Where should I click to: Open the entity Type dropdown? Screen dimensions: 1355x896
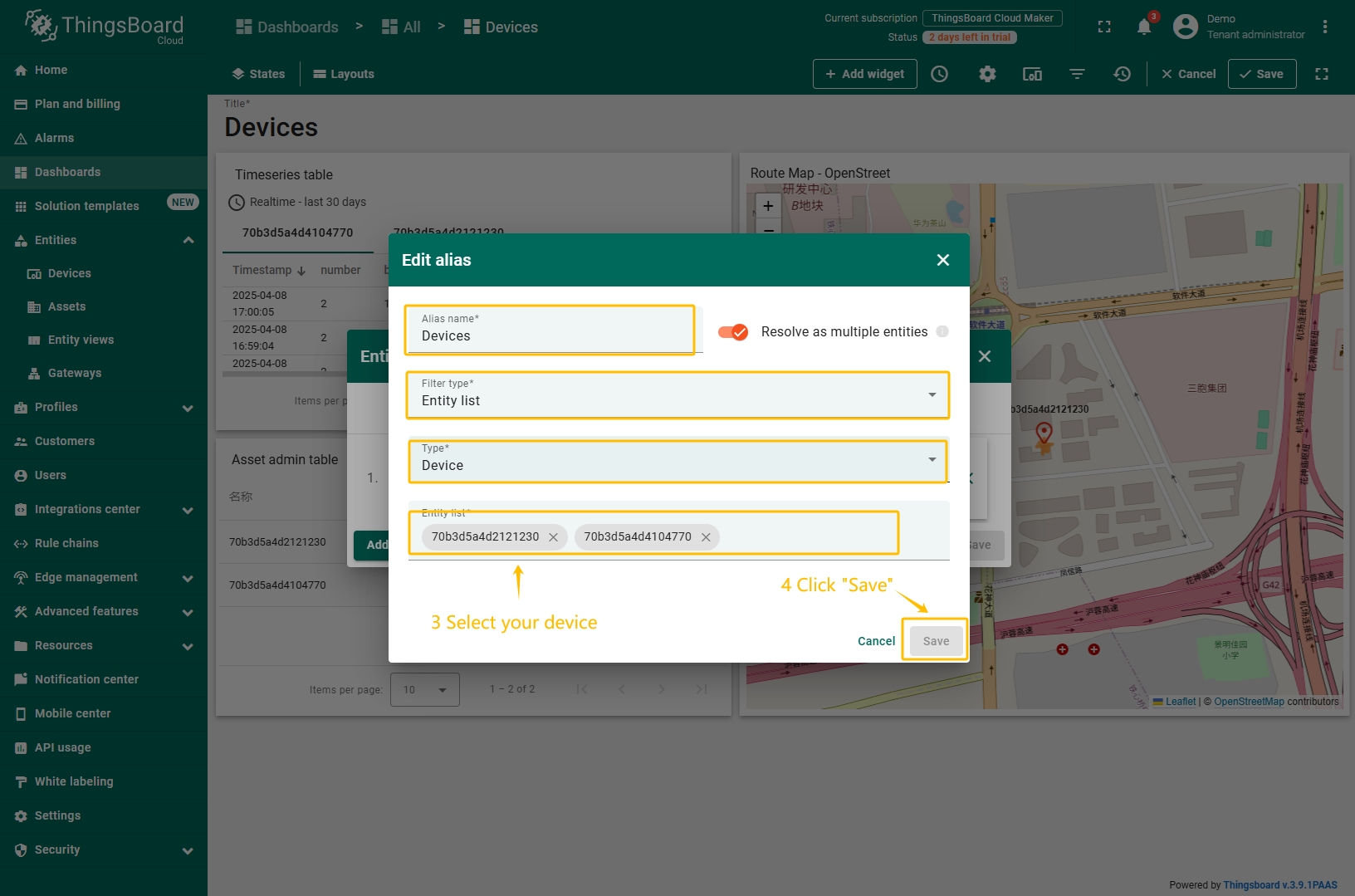(677, 460)
